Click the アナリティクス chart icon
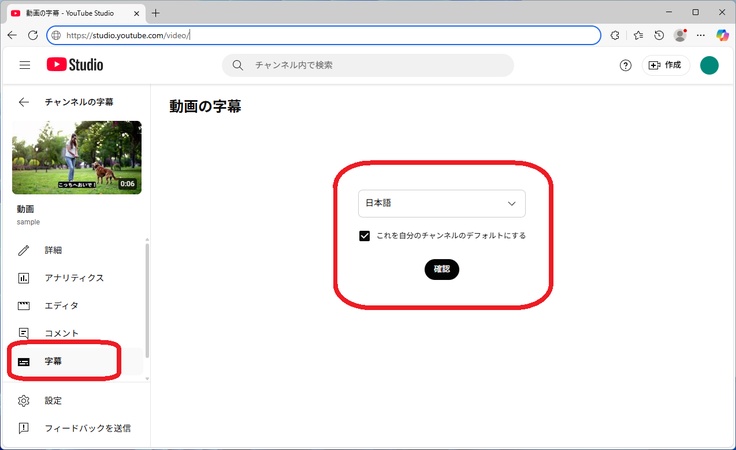The width and height of the screenshot is (736, 450). pos(23,278)
